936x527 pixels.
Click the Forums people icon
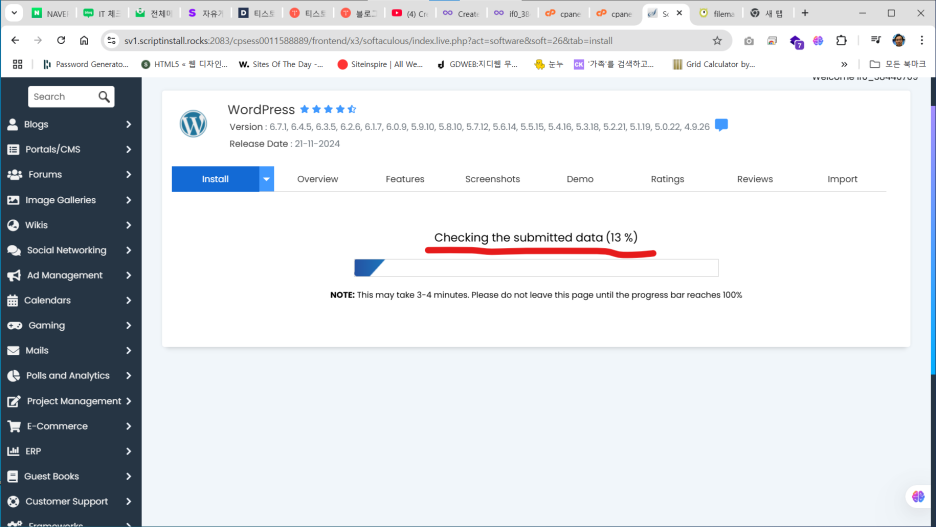click(x=14, y=174)
